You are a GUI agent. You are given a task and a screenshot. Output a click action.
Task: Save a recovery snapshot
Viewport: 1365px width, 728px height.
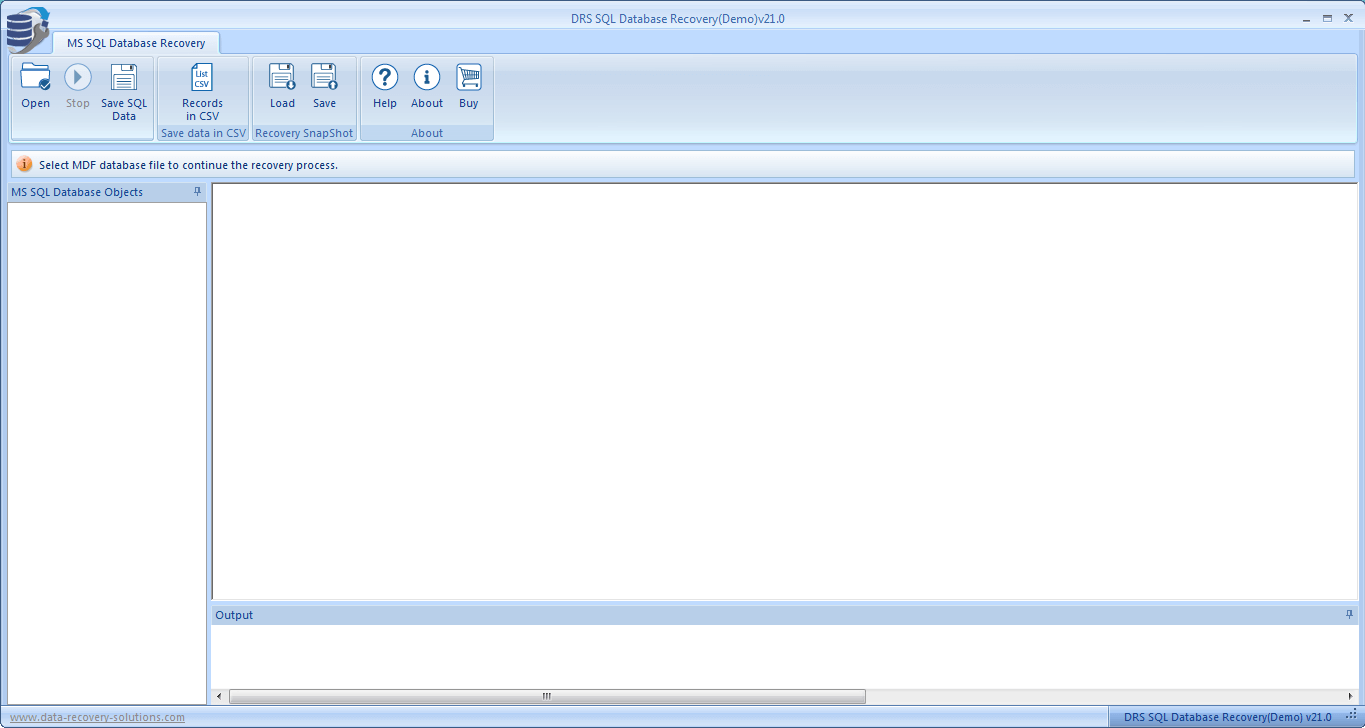click(x=324, y=88)
